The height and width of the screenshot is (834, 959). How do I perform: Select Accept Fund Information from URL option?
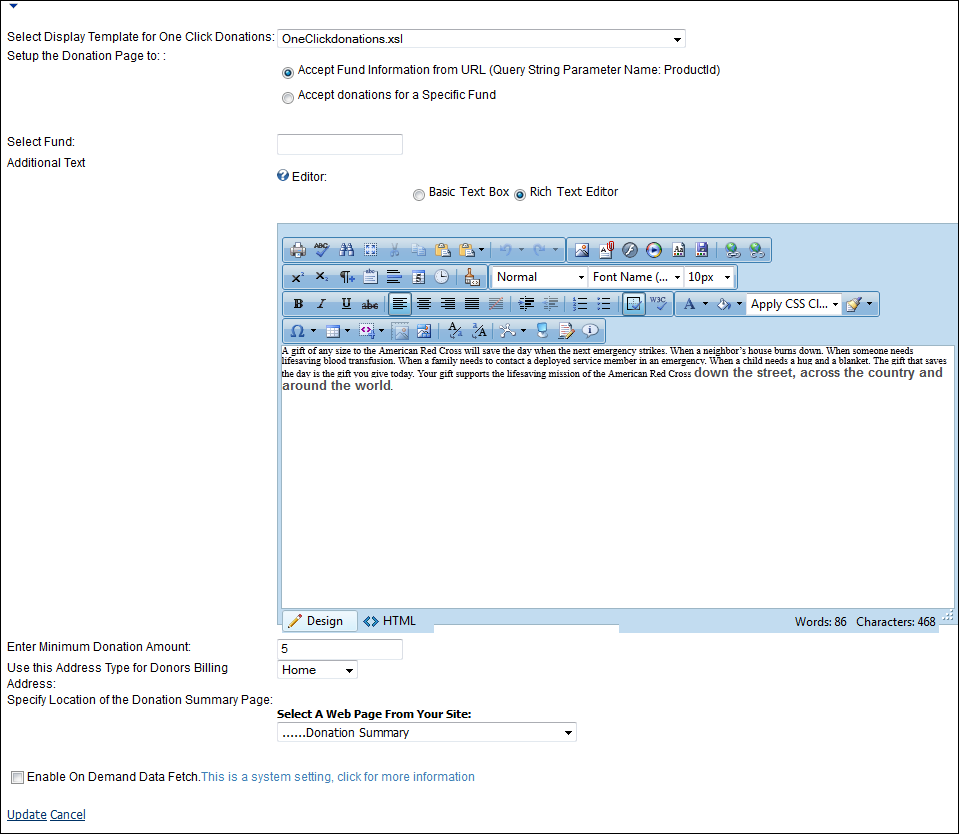(288, 72)
